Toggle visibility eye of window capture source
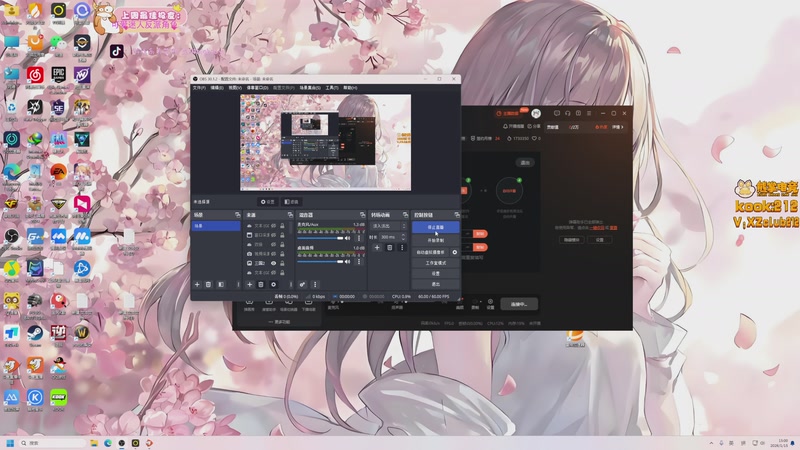Image resolution: width=800 pixels, height=450 pixels. (273, 235)
